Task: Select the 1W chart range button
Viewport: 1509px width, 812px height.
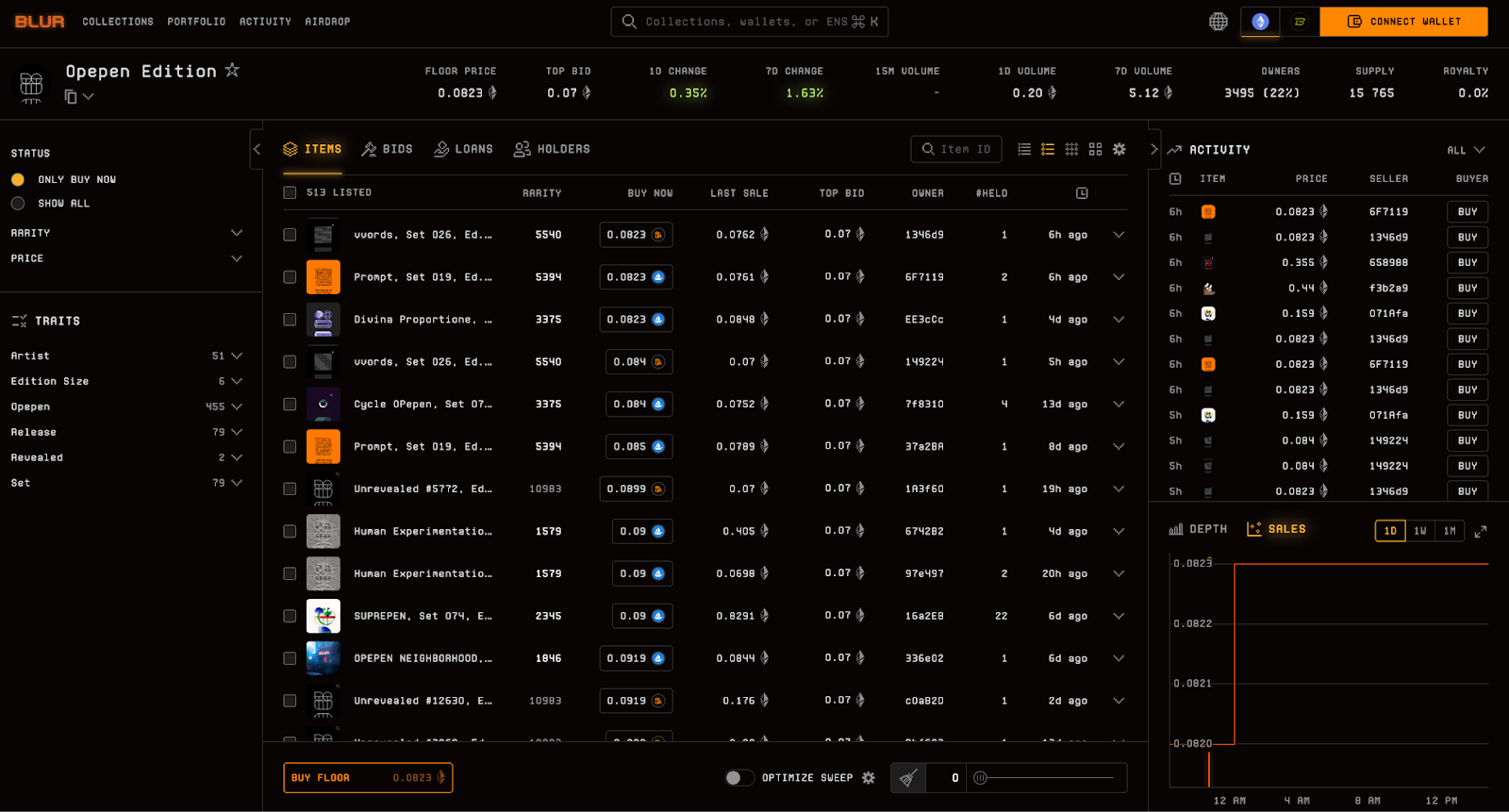Action: (x=1419, y=531)
